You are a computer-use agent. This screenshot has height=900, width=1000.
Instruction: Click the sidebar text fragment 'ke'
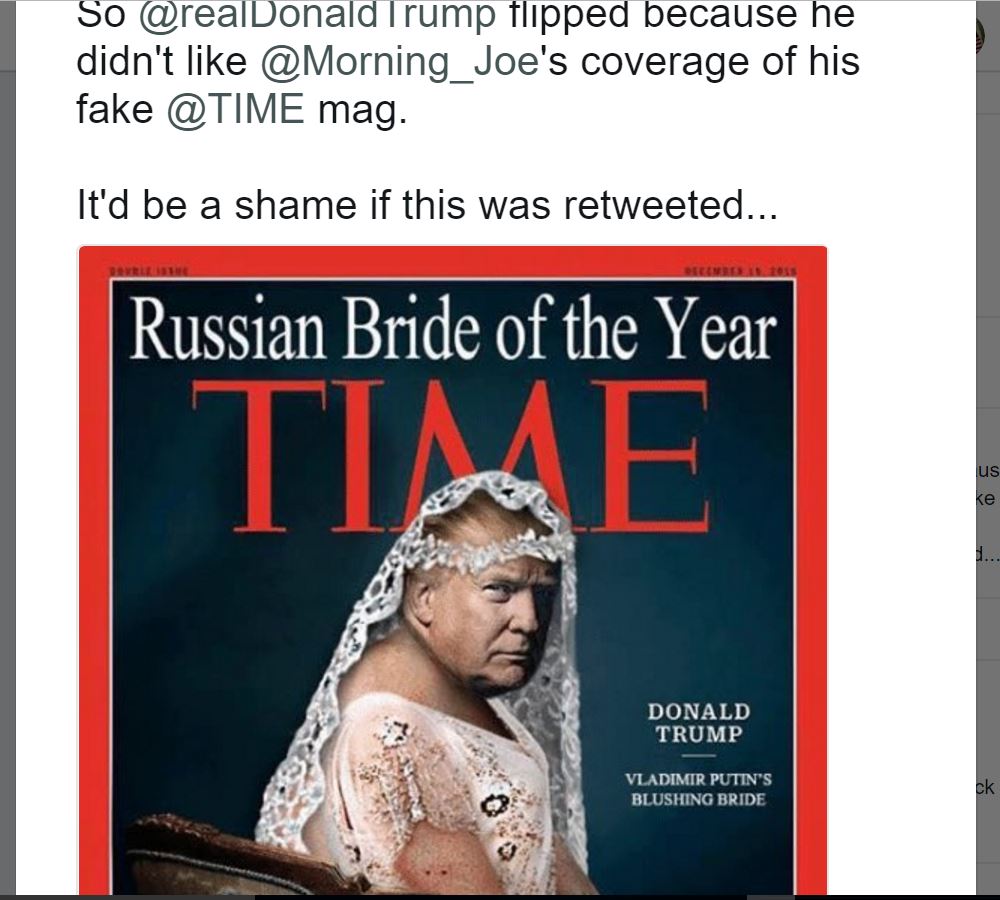(985, 498)
